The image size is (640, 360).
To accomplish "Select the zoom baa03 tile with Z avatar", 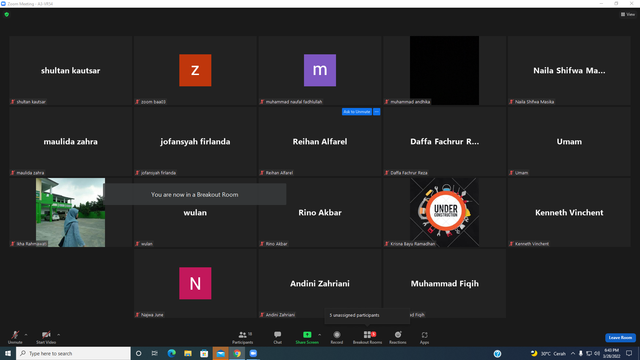I will 195,70.
